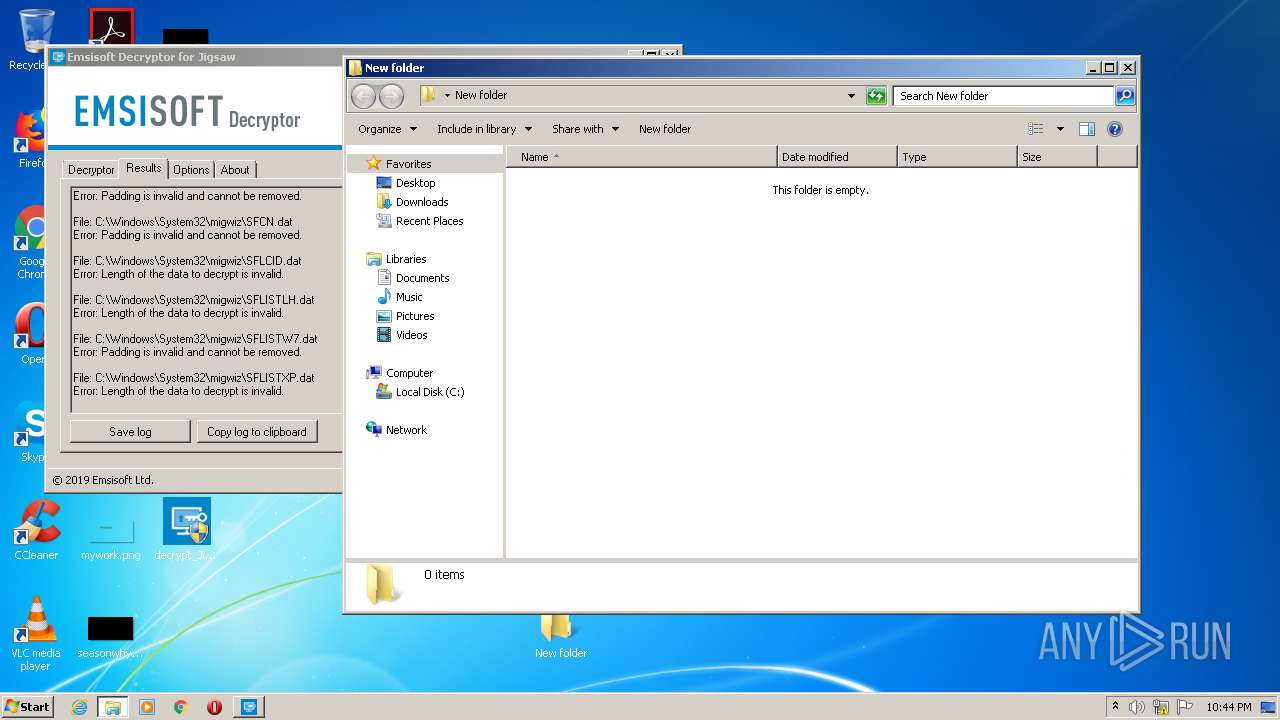
Task: Click New folder toolbar button
Action: tap(665, 129)
